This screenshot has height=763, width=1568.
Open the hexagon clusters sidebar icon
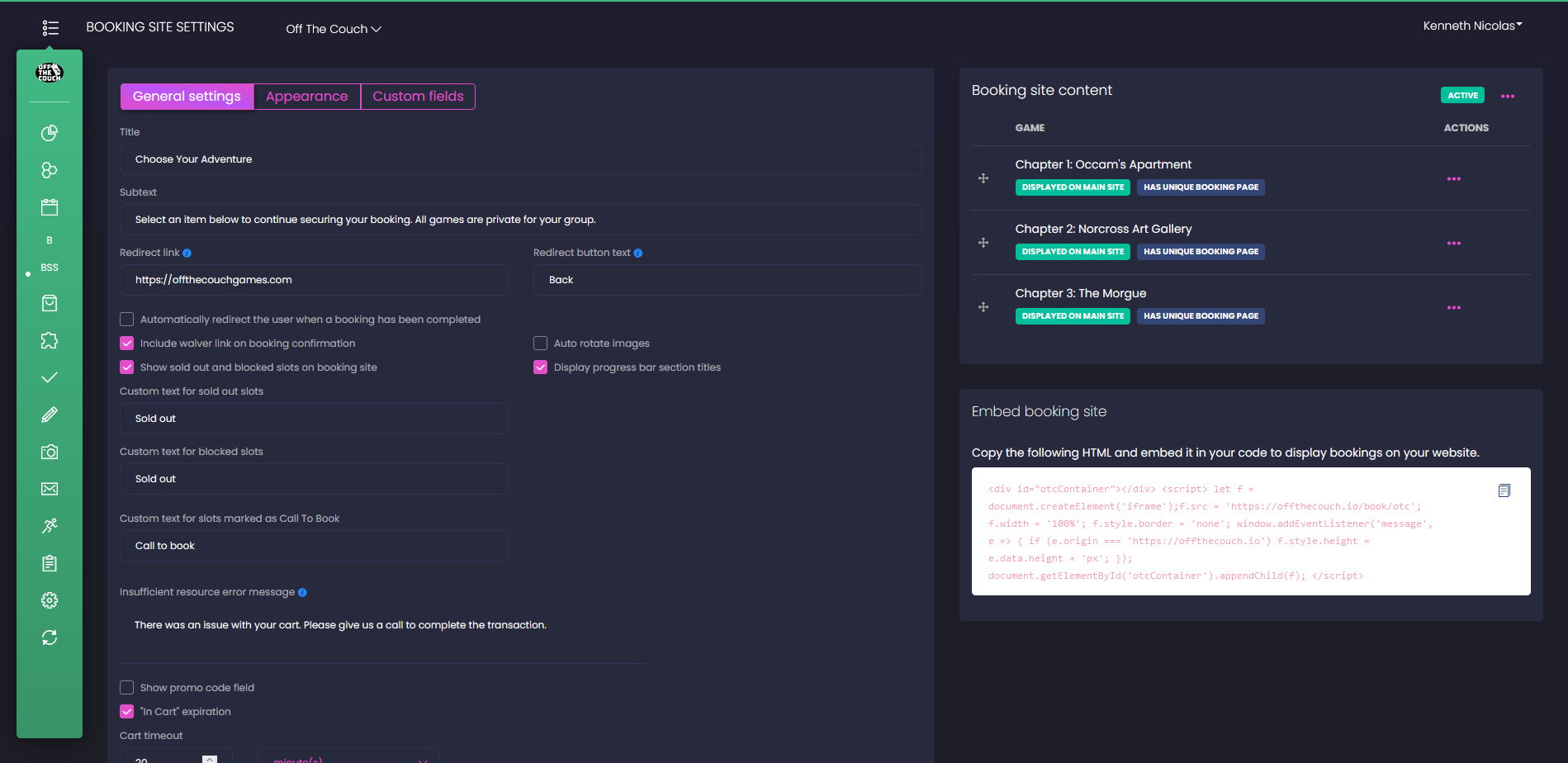coord(50,170)
